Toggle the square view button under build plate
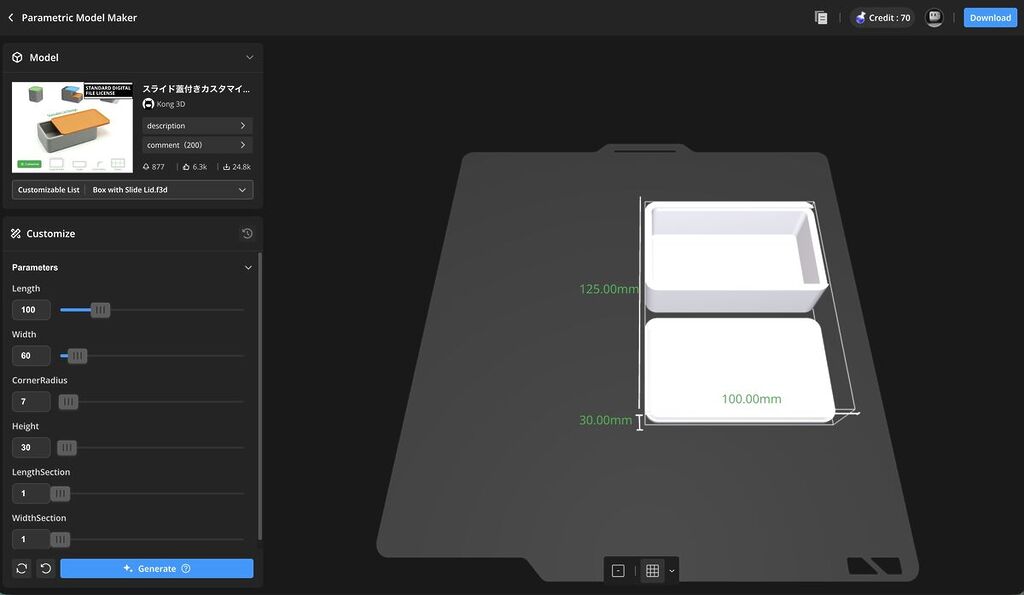This screenshot has width=1024, height=595. pyautogui.click(x=618, y=570)
